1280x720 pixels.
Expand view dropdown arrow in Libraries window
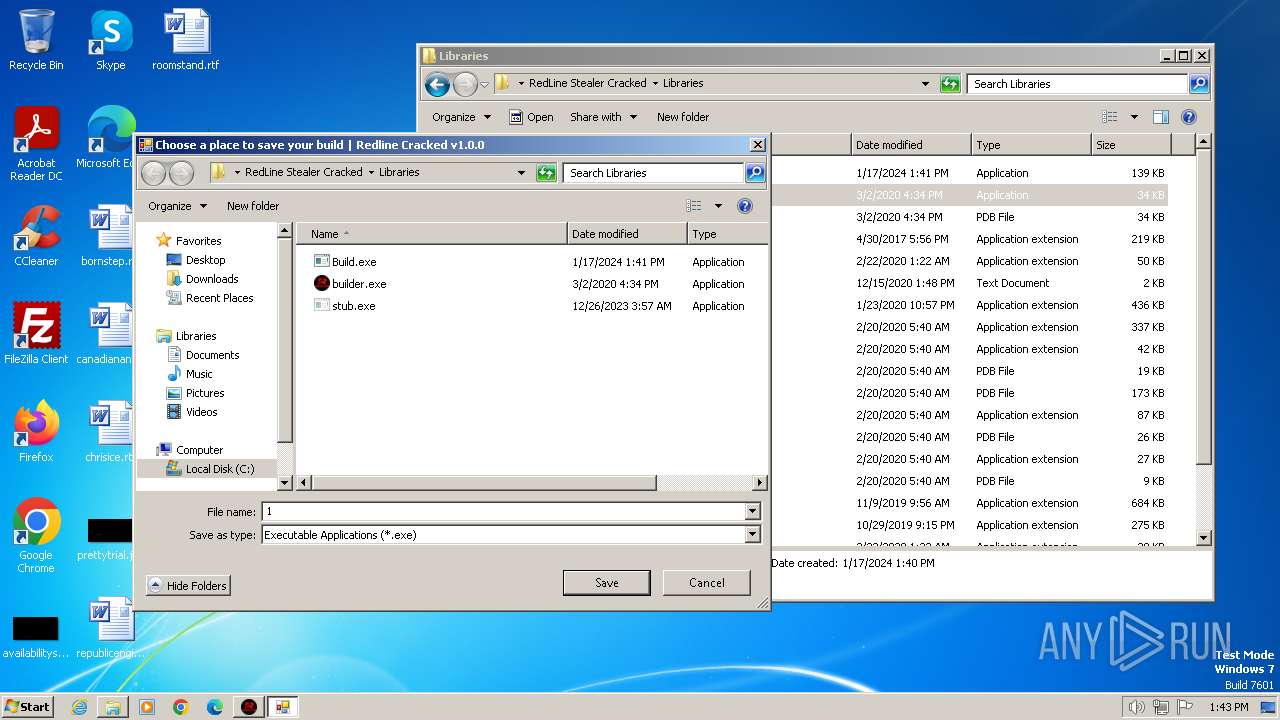1134,117
